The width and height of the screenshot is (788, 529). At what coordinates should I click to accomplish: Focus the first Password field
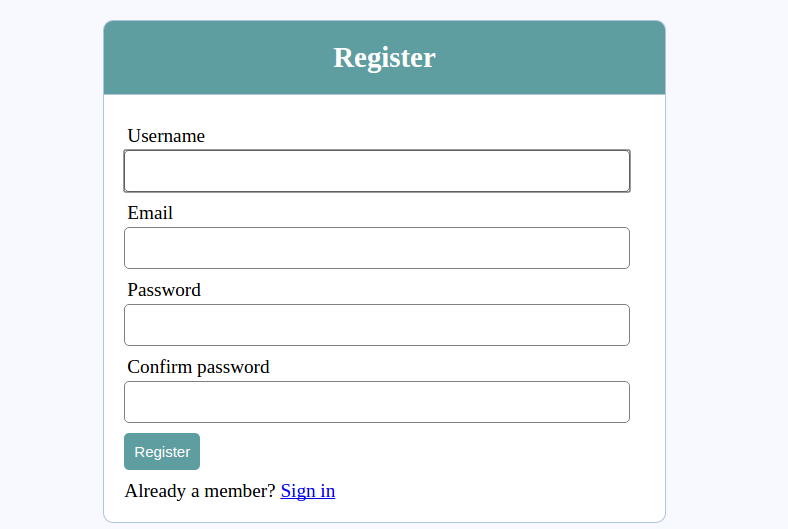(376, 325)
